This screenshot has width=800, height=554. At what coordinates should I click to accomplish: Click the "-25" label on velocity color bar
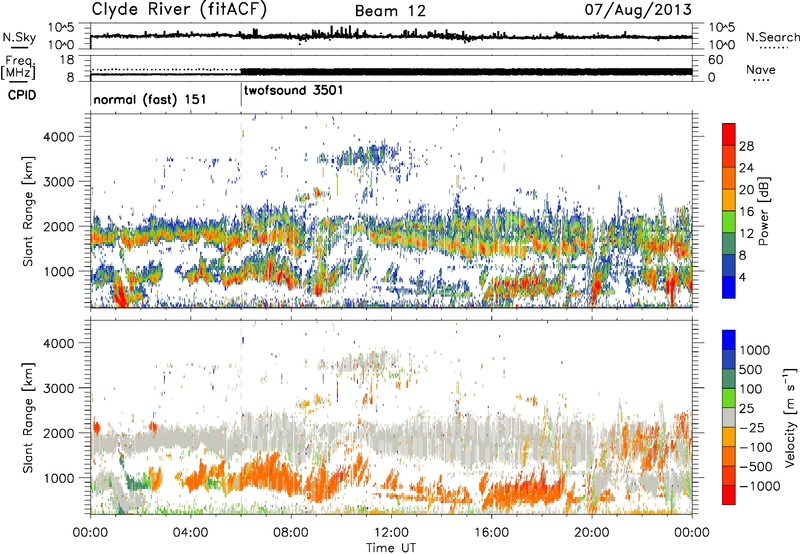click(x=752, y=428)
